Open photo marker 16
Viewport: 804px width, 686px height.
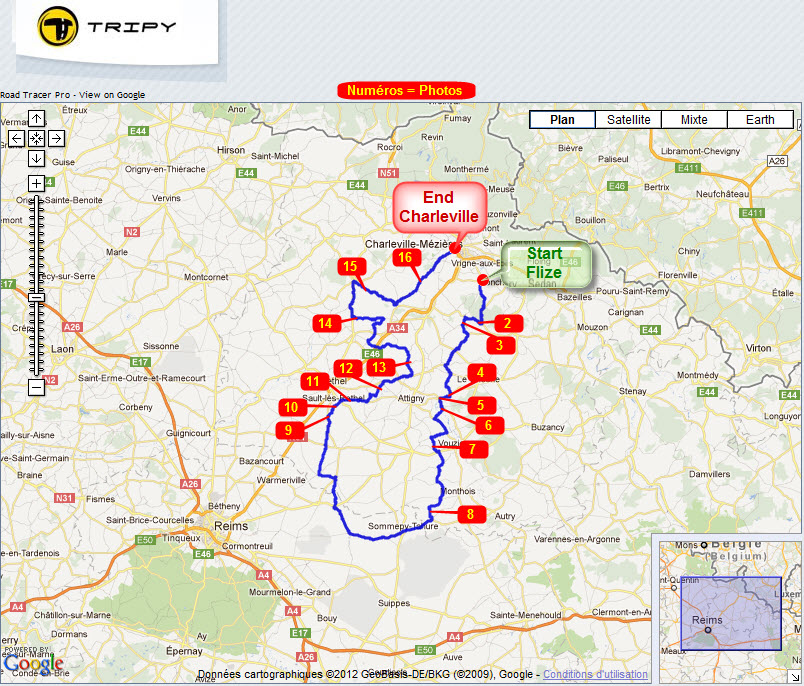coord(406,257)
